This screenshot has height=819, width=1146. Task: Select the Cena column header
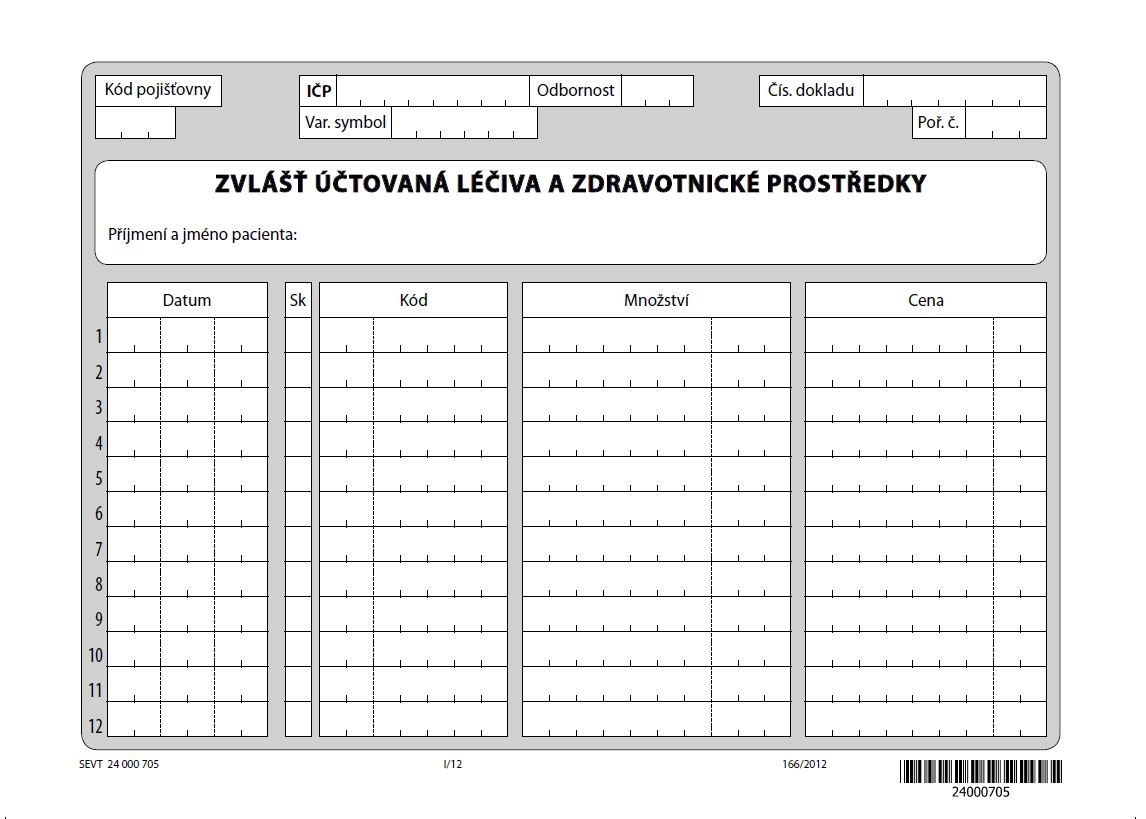(924, 300)
